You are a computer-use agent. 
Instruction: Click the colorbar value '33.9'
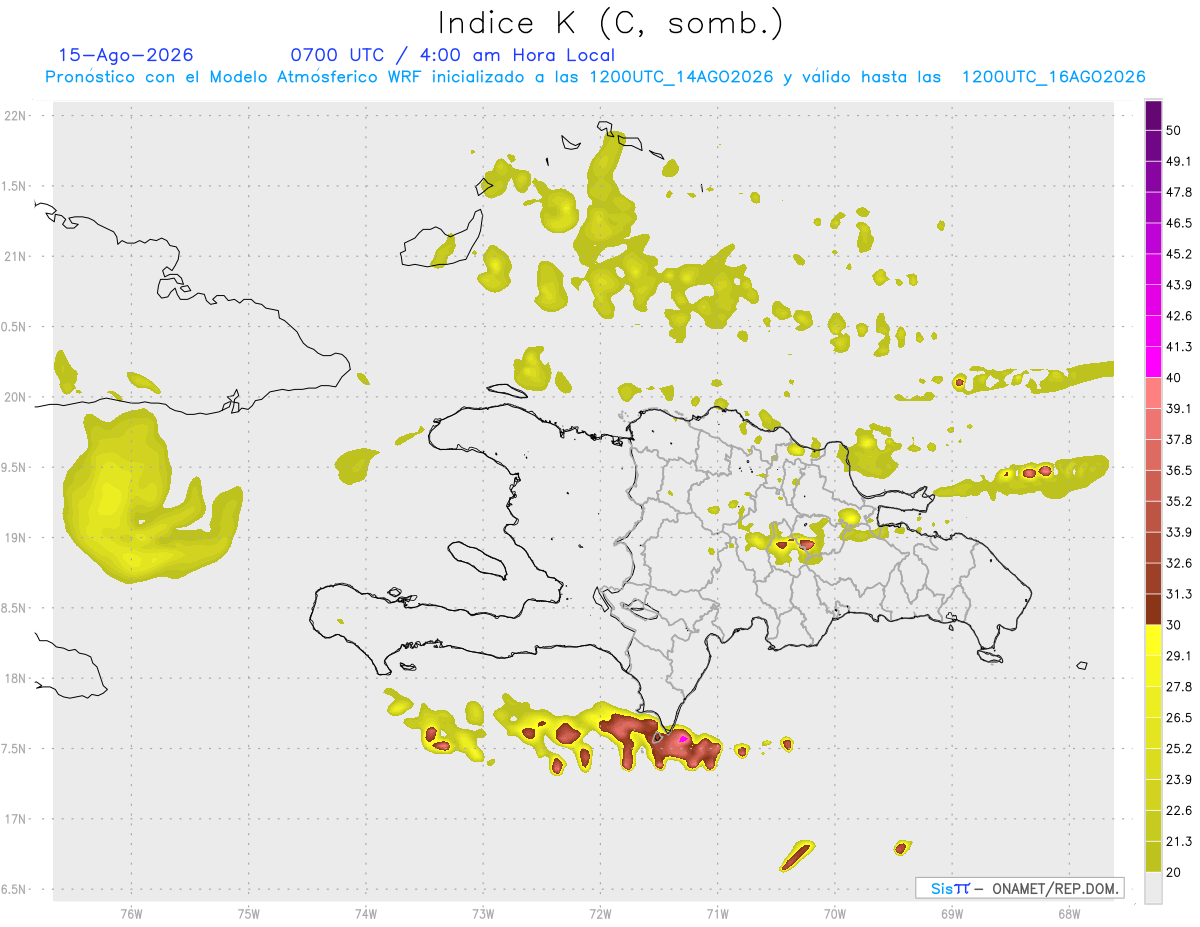click(x=1179, y=532)
